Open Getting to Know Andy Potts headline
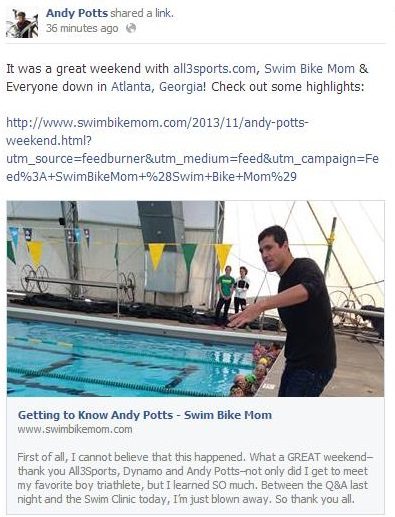The width and height of the screenshot is (395, 517). pos(145,415)
